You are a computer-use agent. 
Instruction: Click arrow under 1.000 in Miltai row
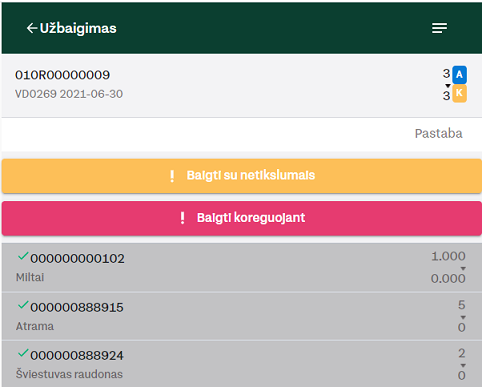tap(463, 268)
